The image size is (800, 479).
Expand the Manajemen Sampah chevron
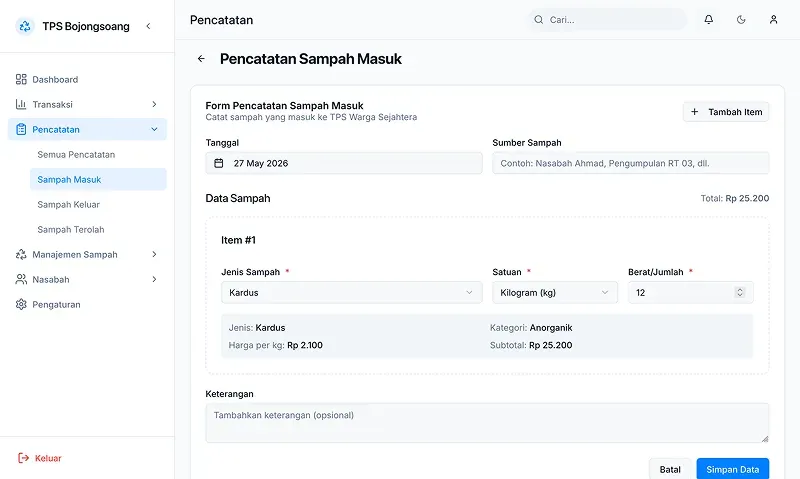[x=154, y=254]
